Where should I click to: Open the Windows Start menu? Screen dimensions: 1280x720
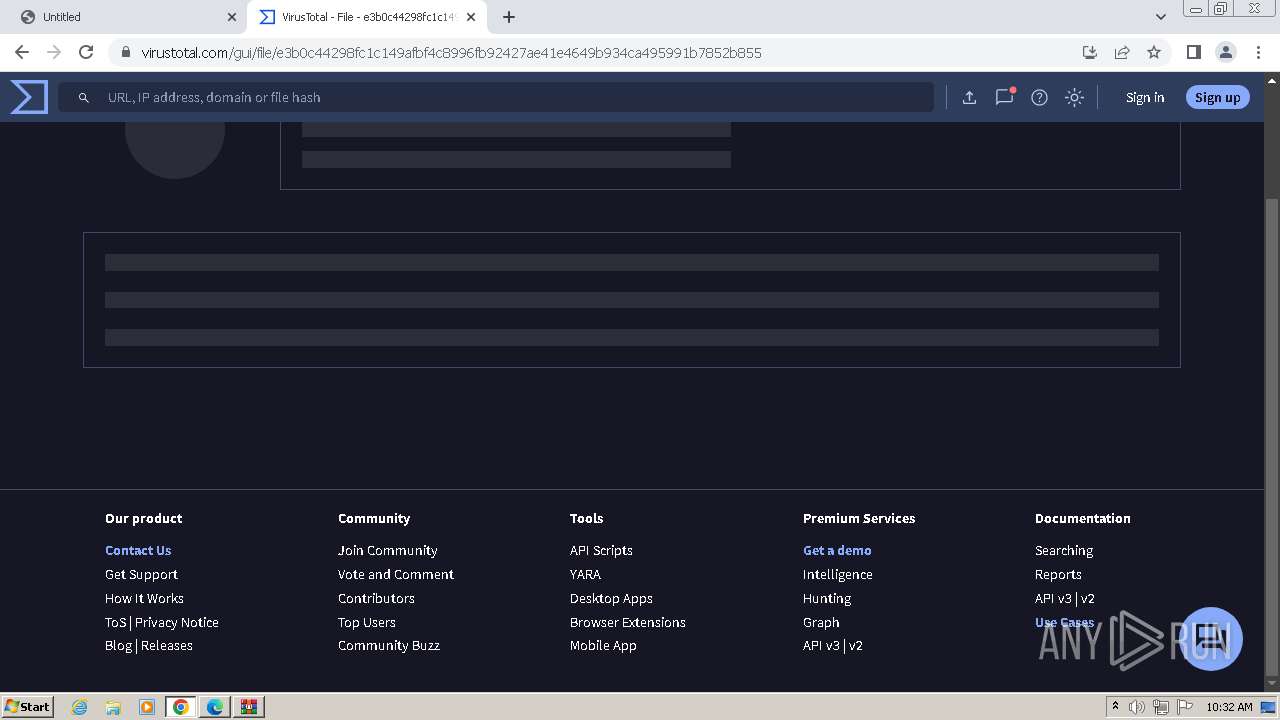click(x=28, y=706)
